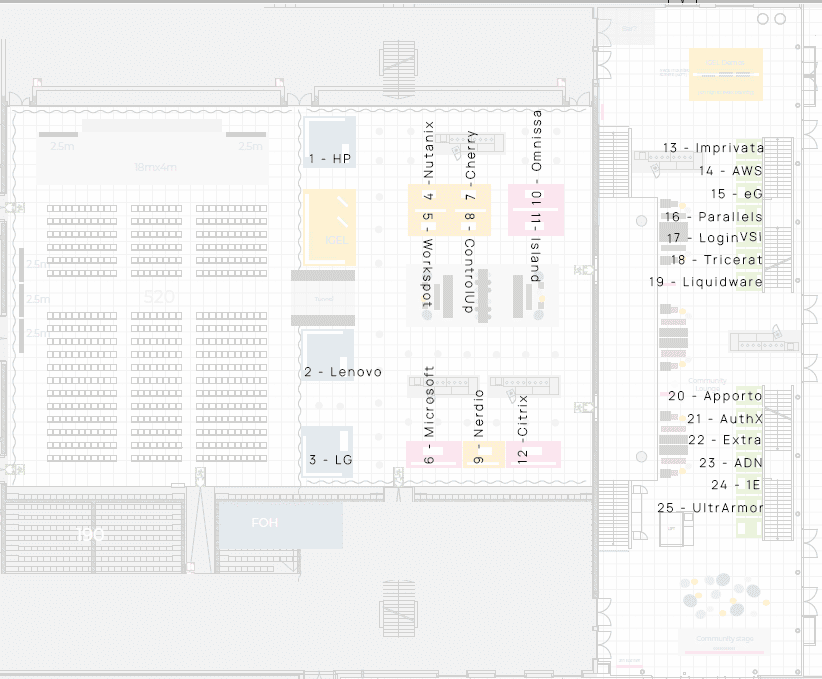Select '17 - LoginVSI' in booth list
This screenshot has height=679, width=822.
[x=715, y=238]
